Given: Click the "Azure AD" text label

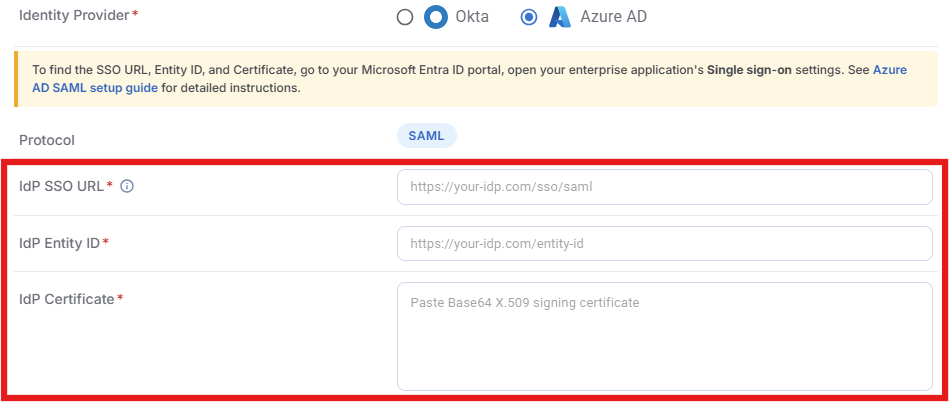Looking at the screenshot, I should coord(614,17).
